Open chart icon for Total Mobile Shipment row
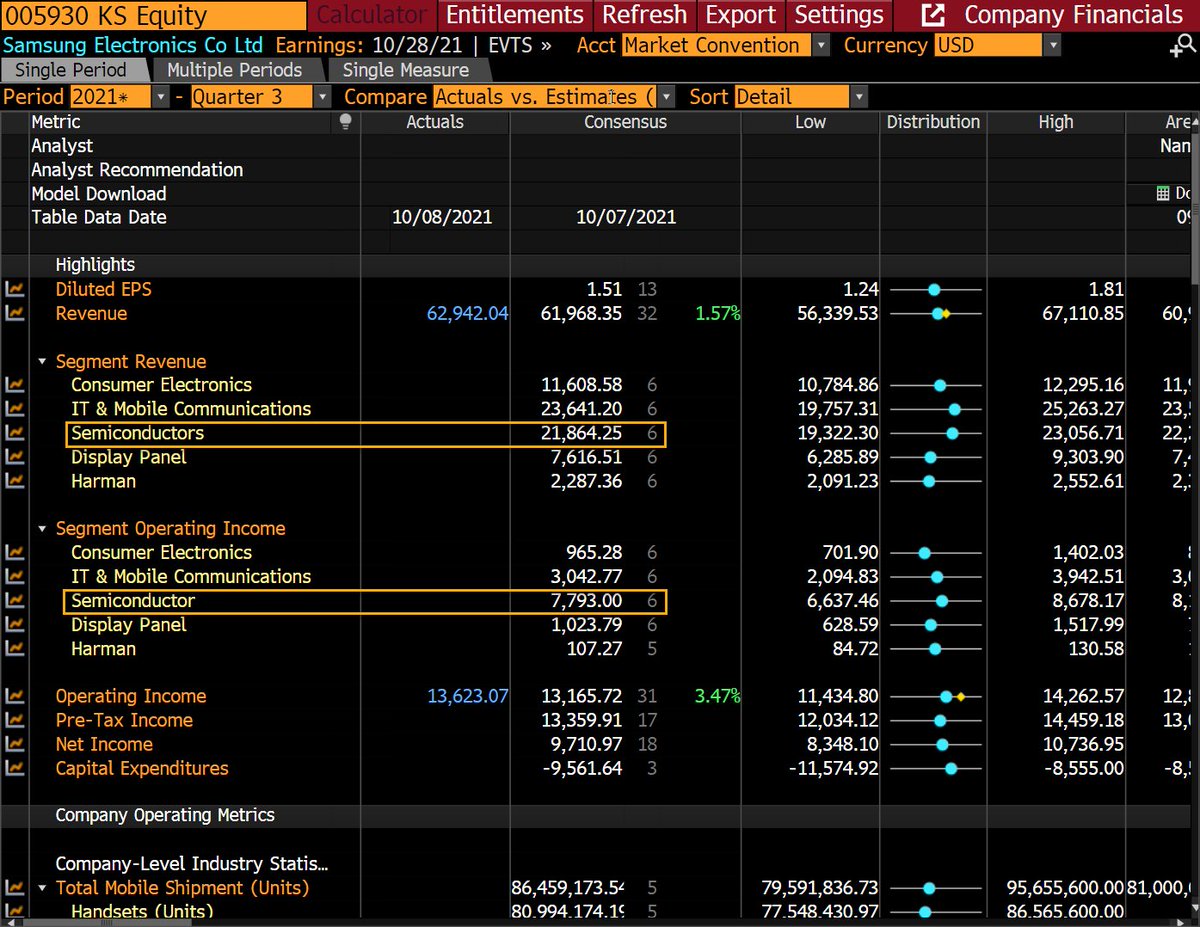1200x927 pixels. pos(14,888)
